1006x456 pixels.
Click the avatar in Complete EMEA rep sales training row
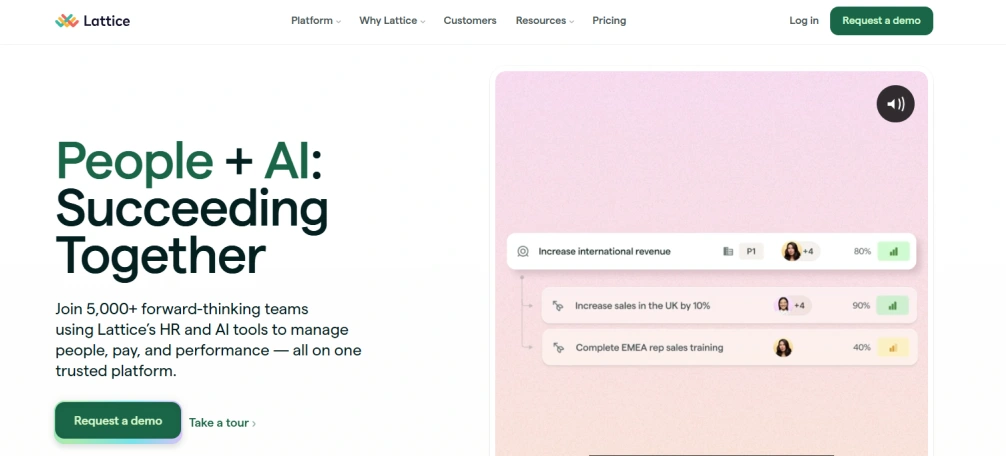pyautogui.click(x=783, y=348)
